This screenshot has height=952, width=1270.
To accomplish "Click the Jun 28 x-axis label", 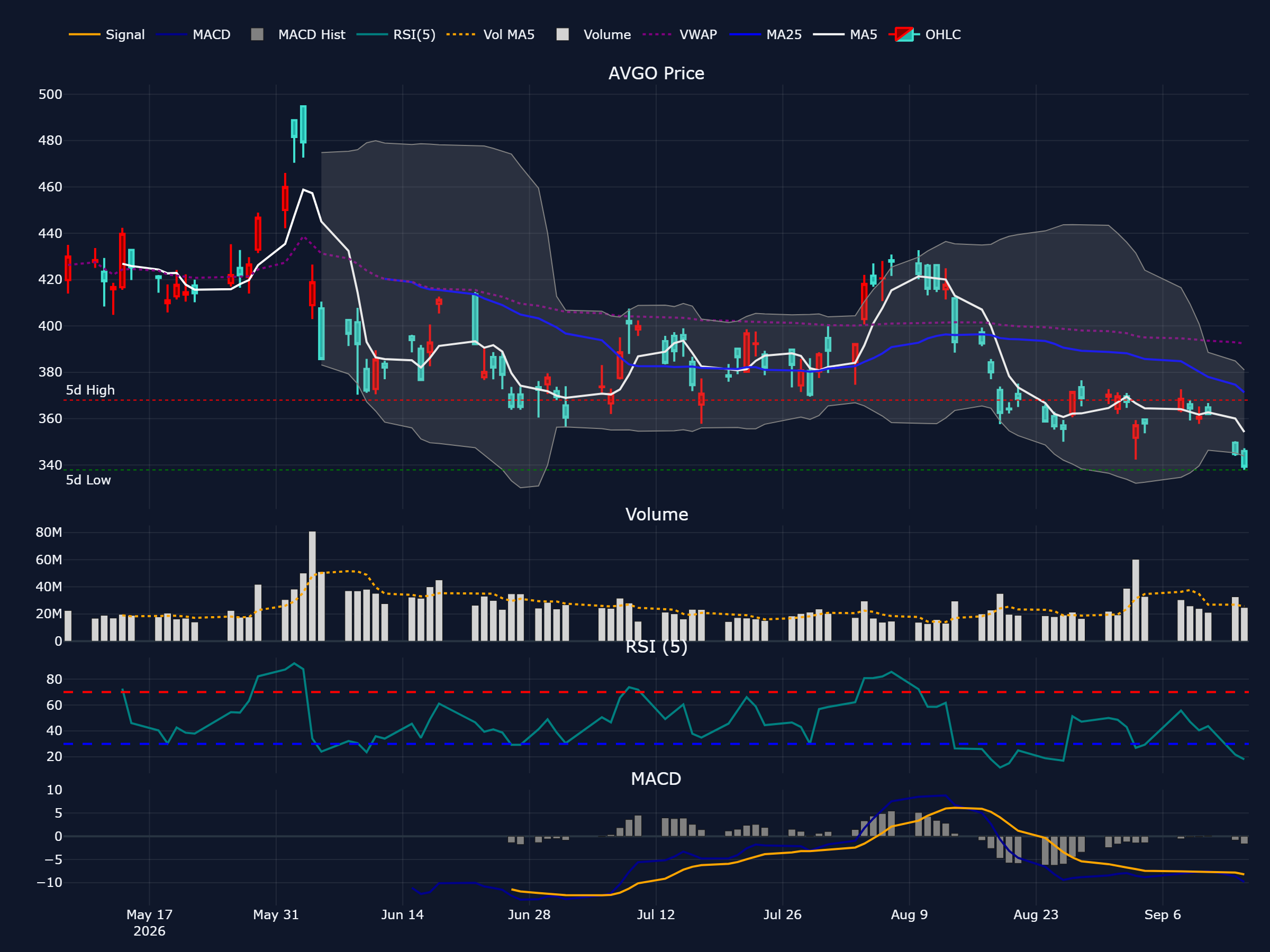I will (x=529, y=914).
